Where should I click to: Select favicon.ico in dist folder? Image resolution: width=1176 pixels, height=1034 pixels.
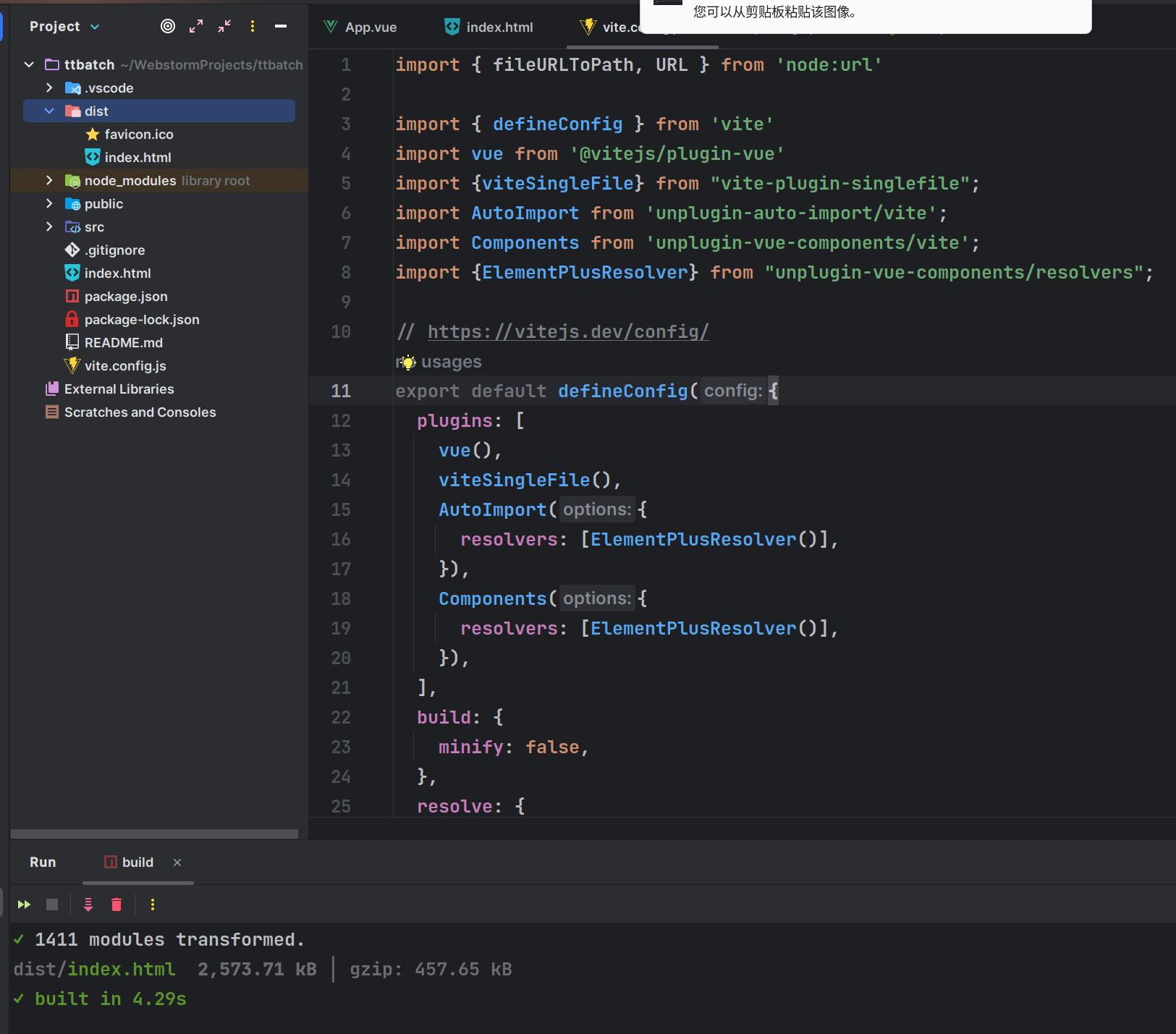tap(139, 134)
